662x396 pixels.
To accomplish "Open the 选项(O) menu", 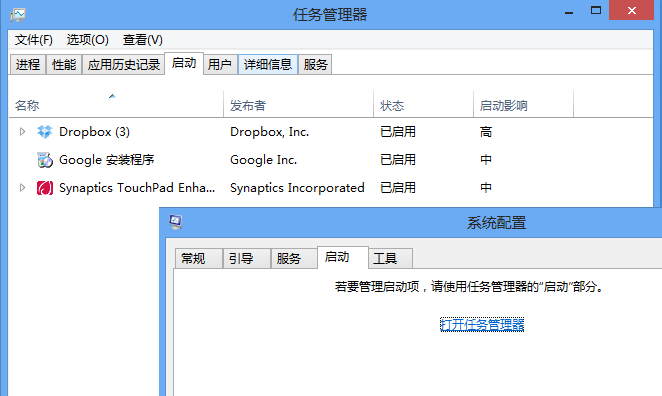I will (x=88, y=40).
